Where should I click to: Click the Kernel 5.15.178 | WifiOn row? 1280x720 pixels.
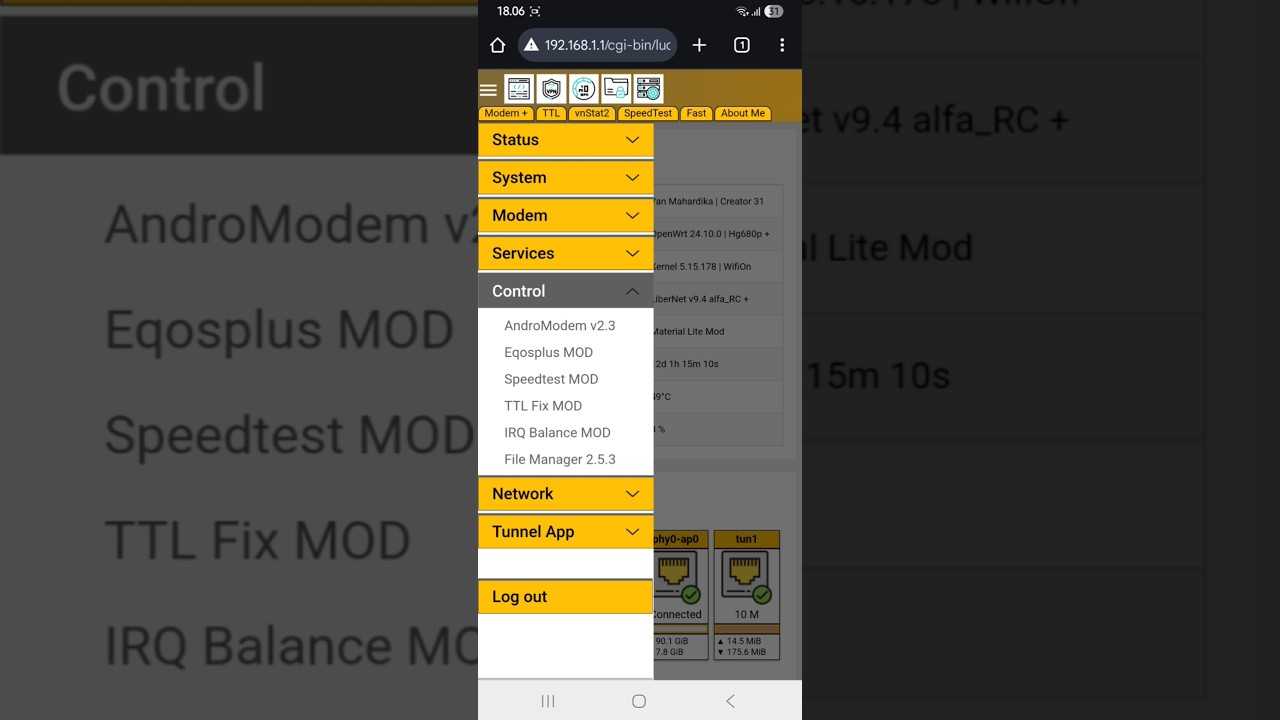pyautogui.click(x=716, y=267)
